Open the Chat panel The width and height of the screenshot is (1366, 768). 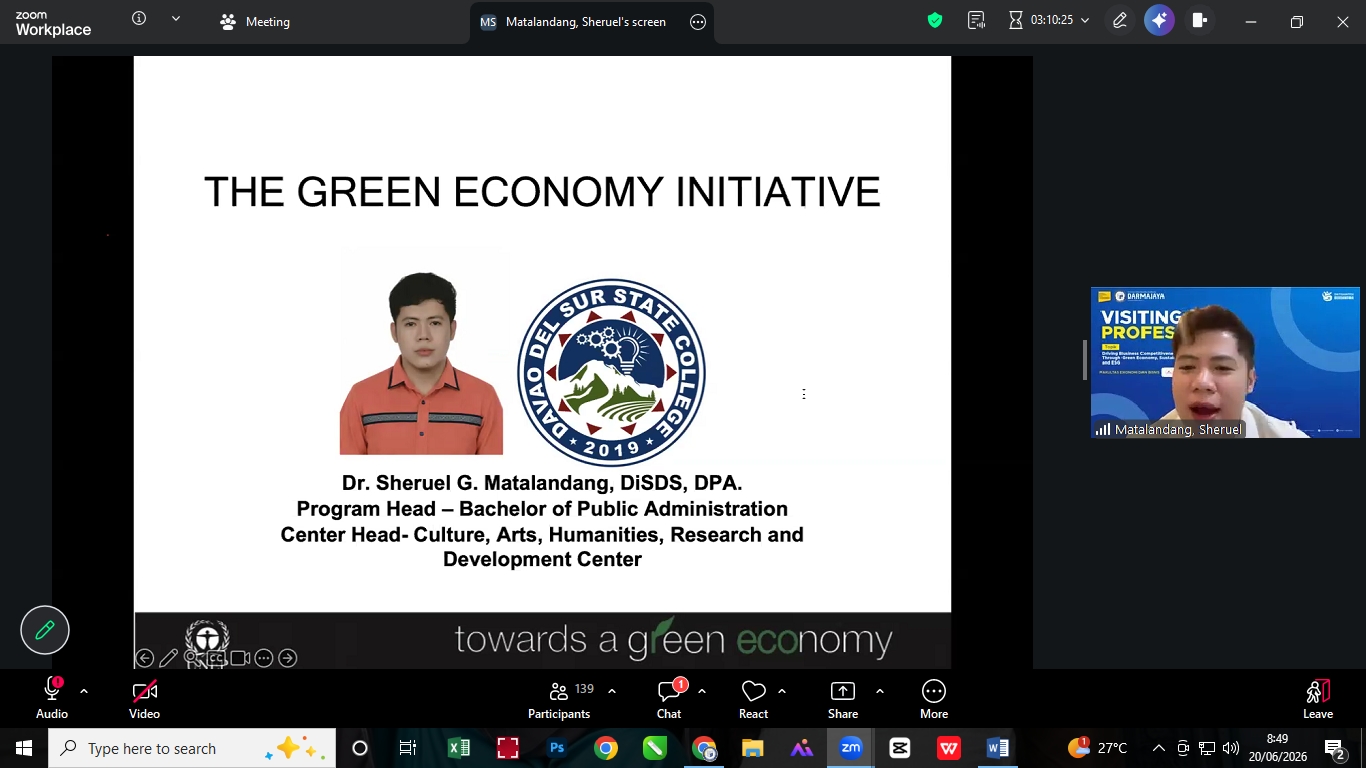coord(669,698)
